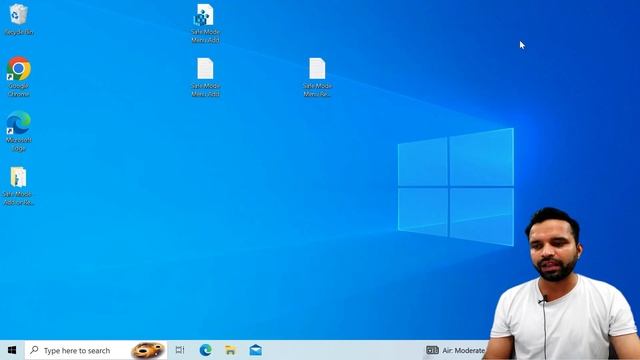Select the blank-page Safe Mode Menu Add file
The width and height of the screenshot is (640, 360).
coord(205,77)
